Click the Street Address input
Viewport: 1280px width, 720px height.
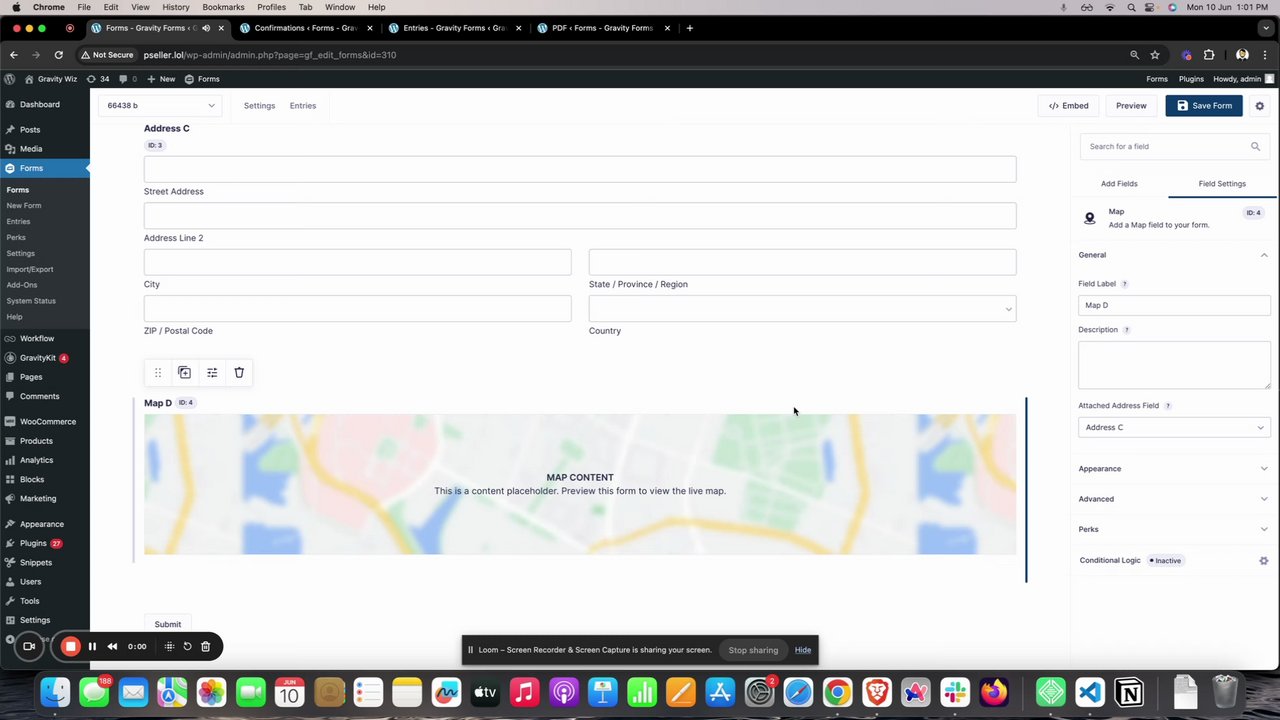tap(580, 169)
